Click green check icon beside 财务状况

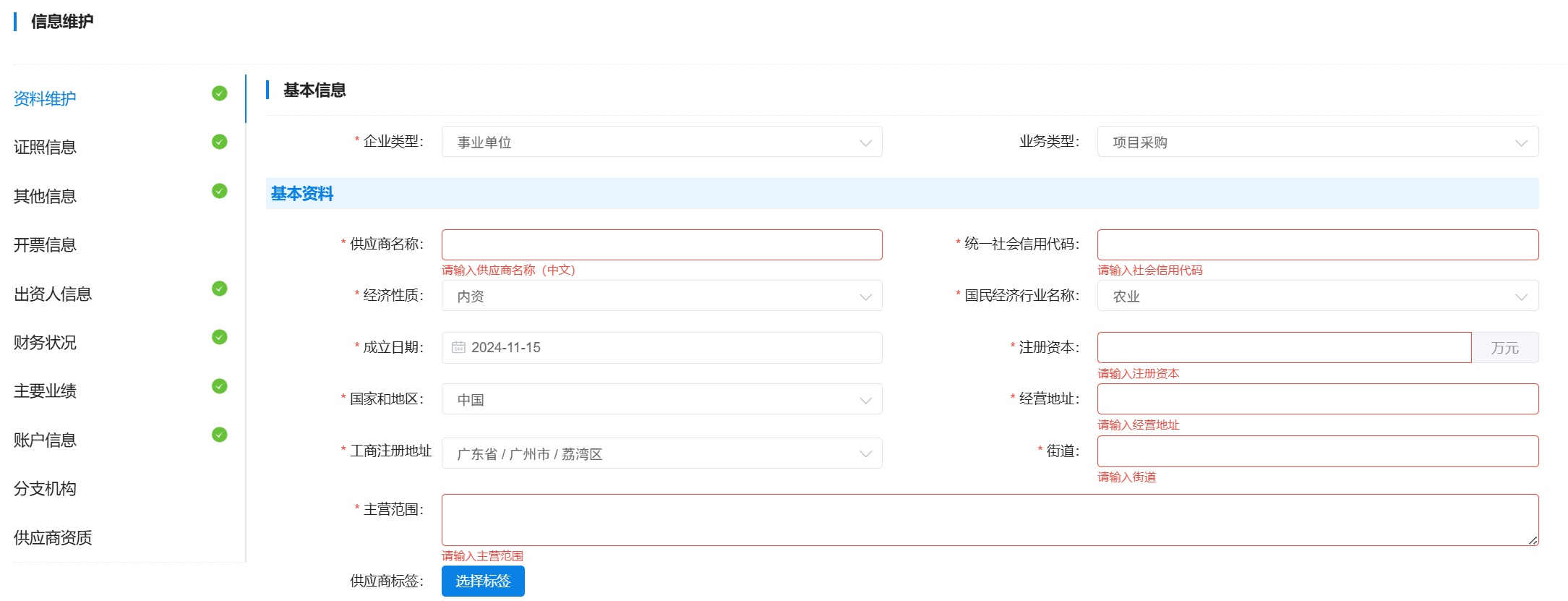(220, 337)
